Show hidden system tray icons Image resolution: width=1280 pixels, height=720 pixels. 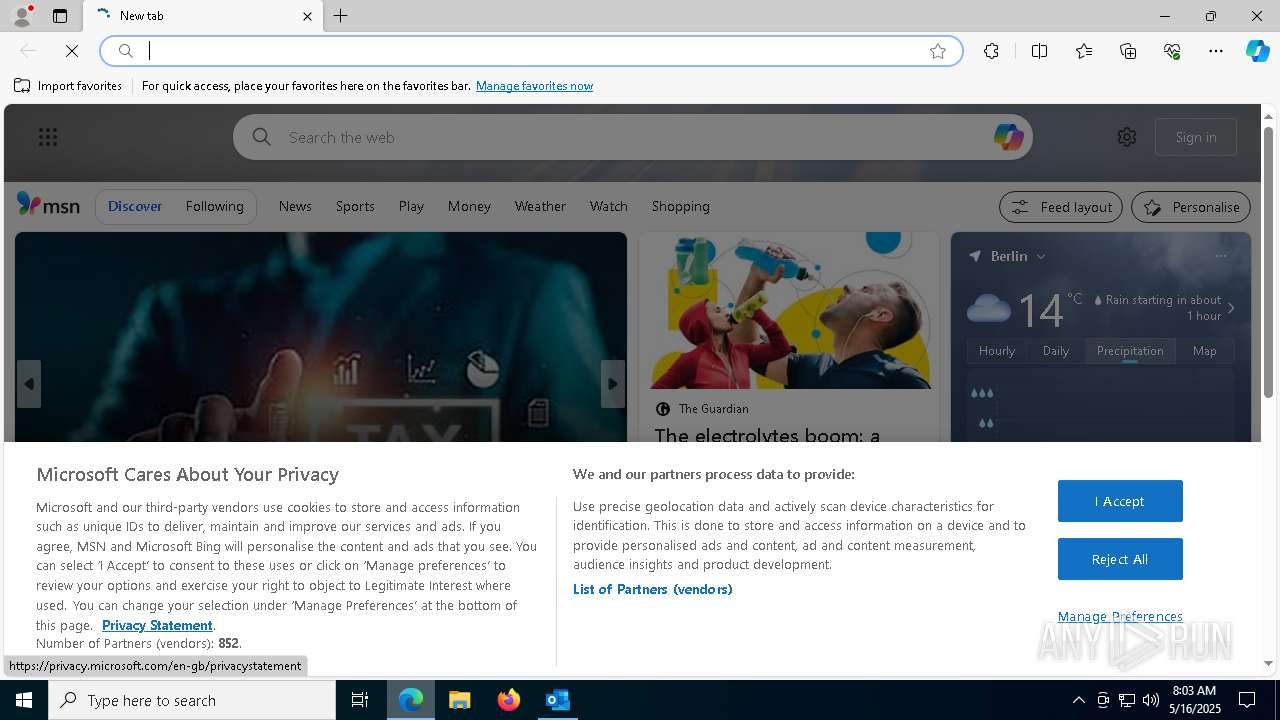tap(1078, 700)
